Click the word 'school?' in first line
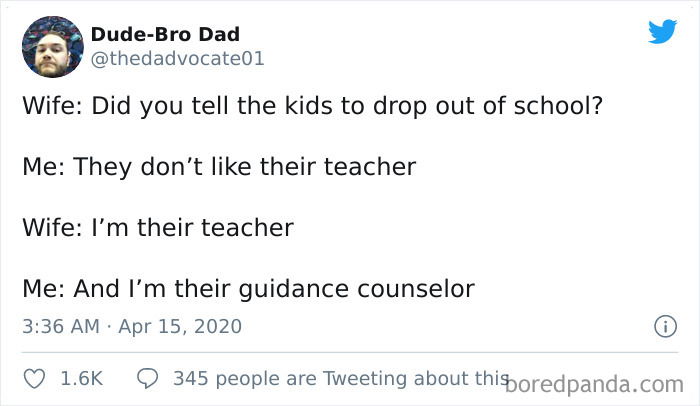This screenshot has height=406, width=700. click(558, 106)
